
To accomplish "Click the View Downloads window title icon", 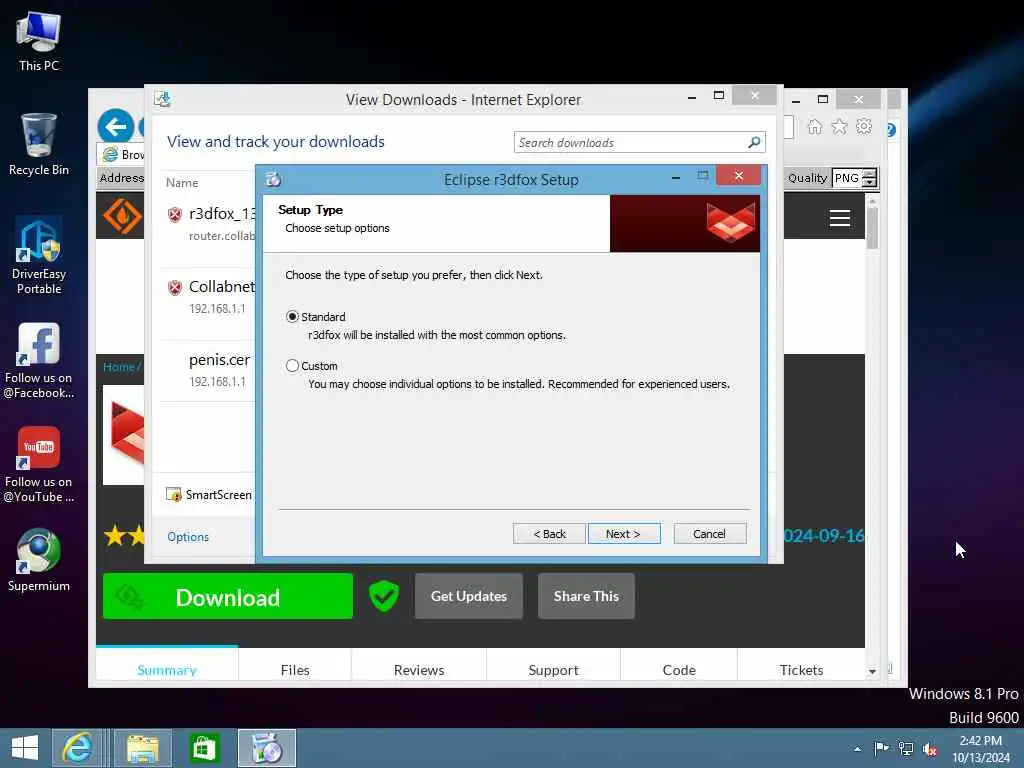I will click(x=163, y=99).
